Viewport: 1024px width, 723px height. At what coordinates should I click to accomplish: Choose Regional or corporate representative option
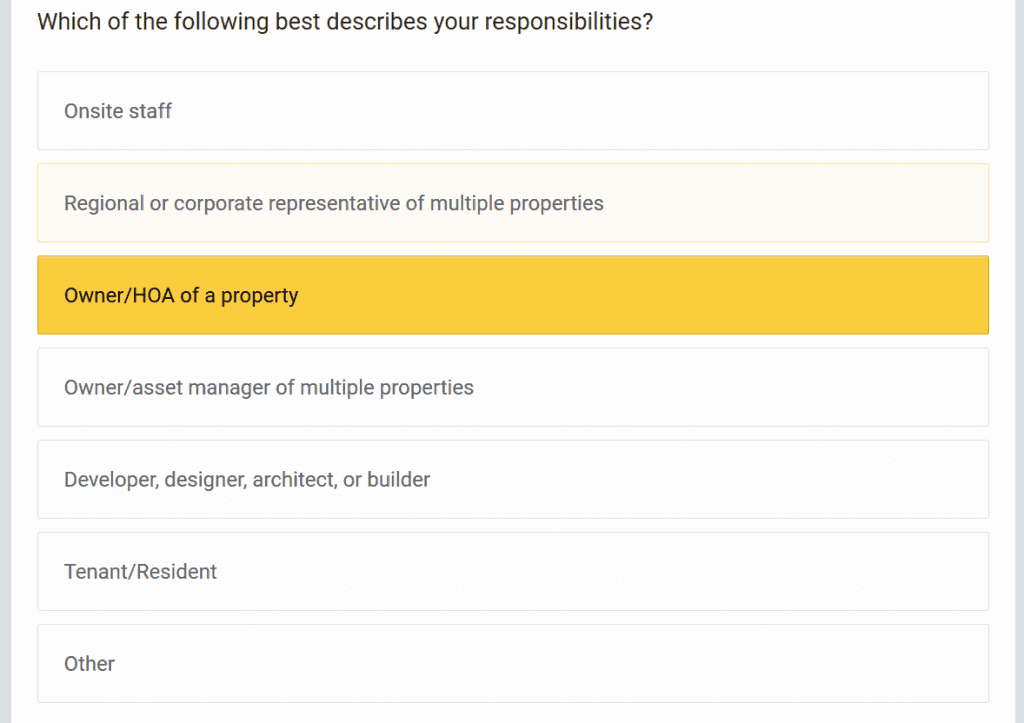click(x=513, y=203)
